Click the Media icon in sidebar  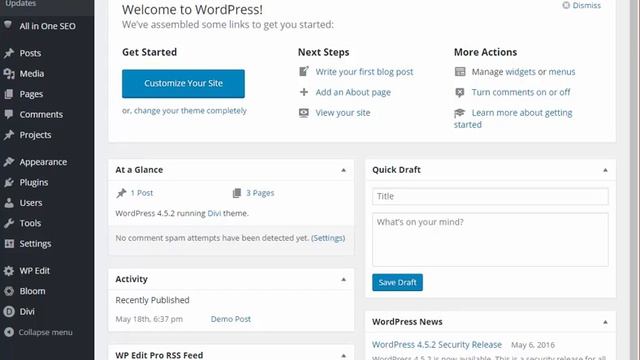[x=9, y=73]
